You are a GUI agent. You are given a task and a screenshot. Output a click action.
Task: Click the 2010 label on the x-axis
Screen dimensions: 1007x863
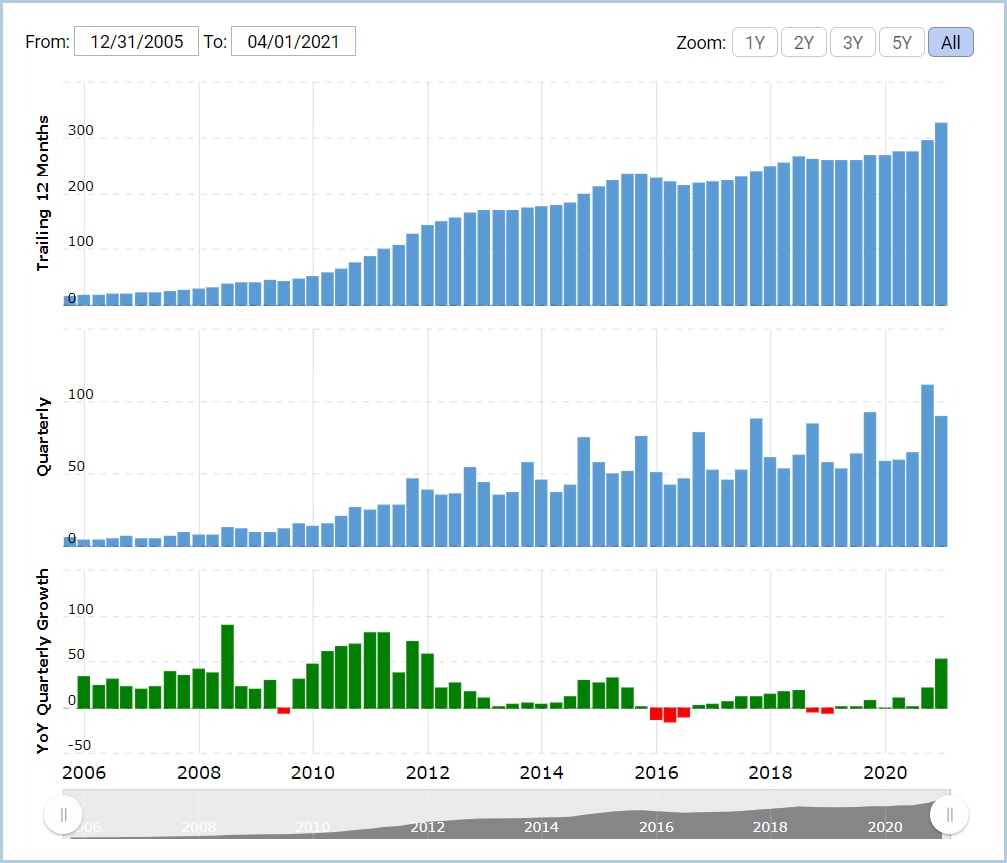(313, 772)
